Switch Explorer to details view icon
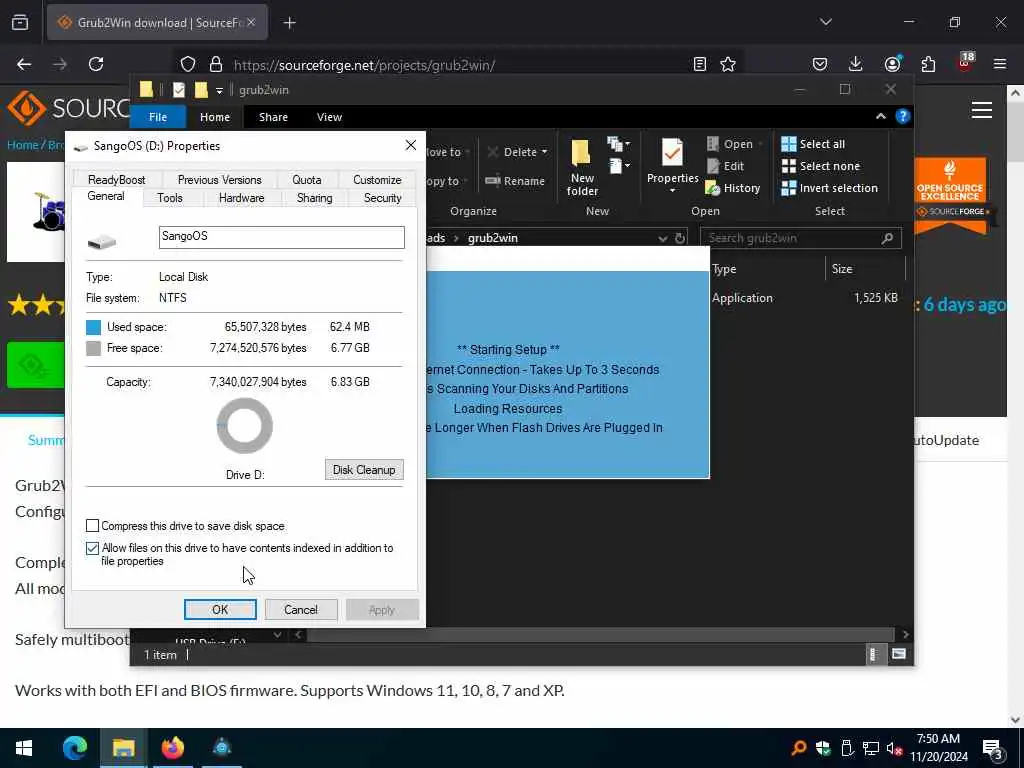This screenshot has width=1024, height=768. point(874,654)
